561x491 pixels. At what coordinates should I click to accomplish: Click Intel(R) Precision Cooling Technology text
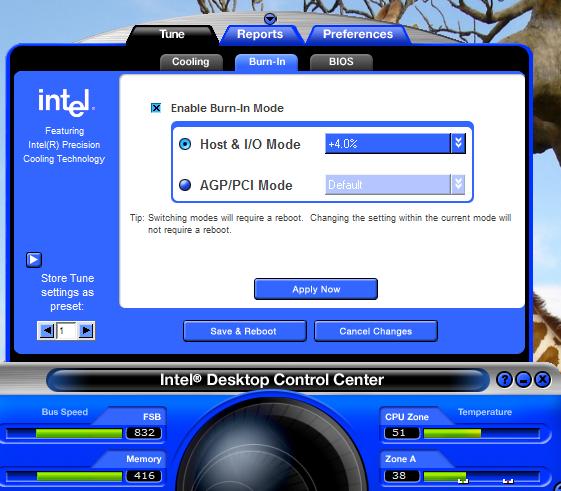pos(64,152)
